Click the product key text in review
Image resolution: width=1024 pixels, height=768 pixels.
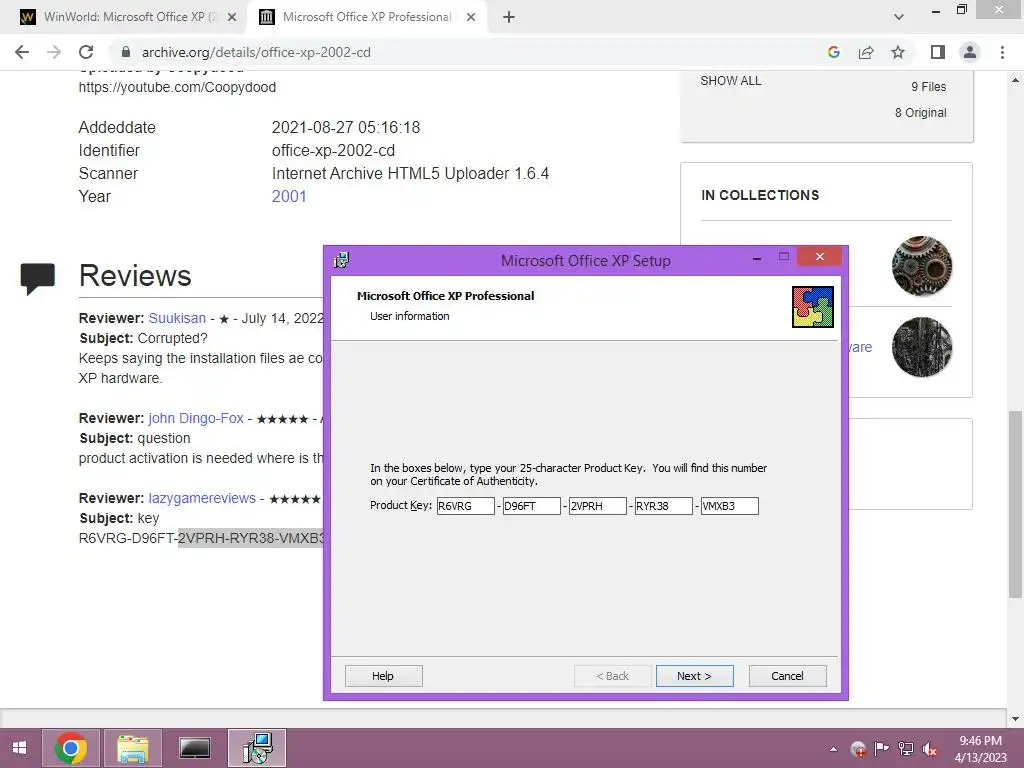point(201,539)
